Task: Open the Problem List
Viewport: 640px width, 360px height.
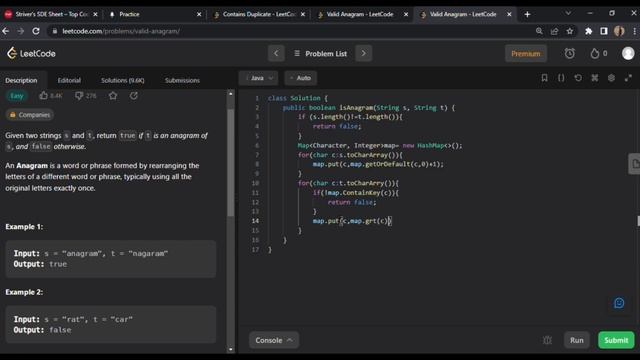Action: tap(320, 53)
